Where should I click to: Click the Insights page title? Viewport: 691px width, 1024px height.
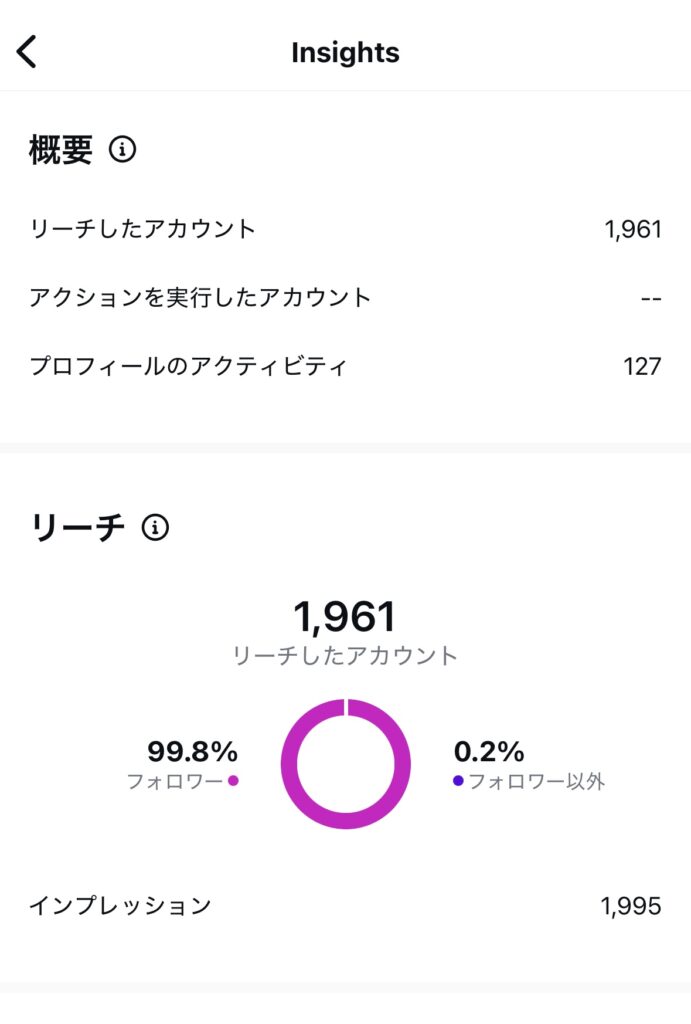click(345, 53)
